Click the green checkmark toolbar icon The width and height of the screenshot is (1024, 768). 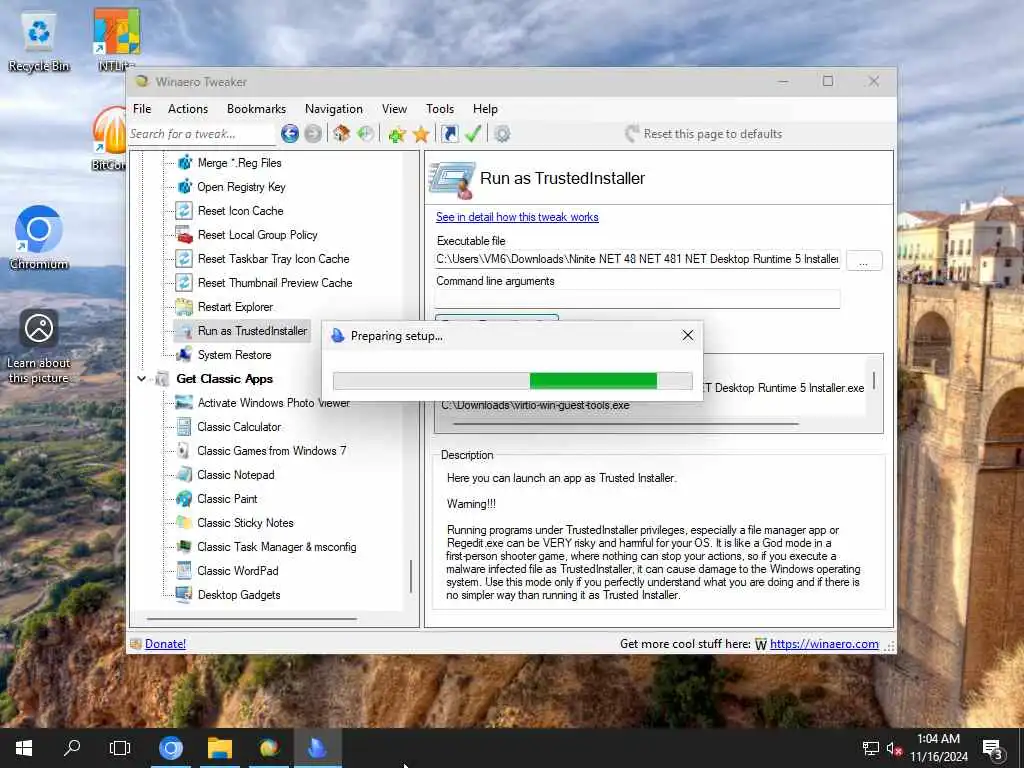coord(473,134)
